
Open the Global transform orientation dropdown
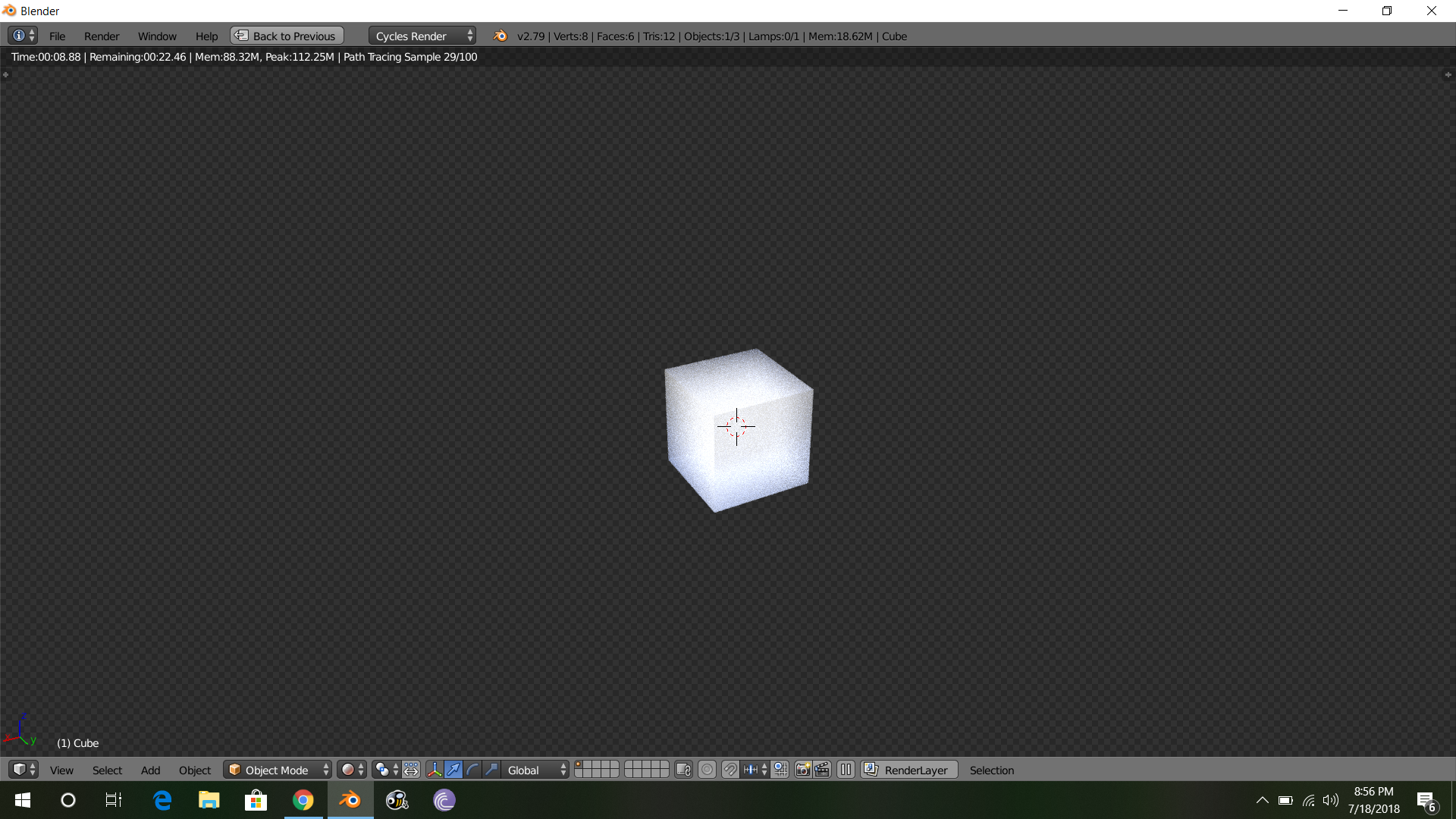coord(535,770)
